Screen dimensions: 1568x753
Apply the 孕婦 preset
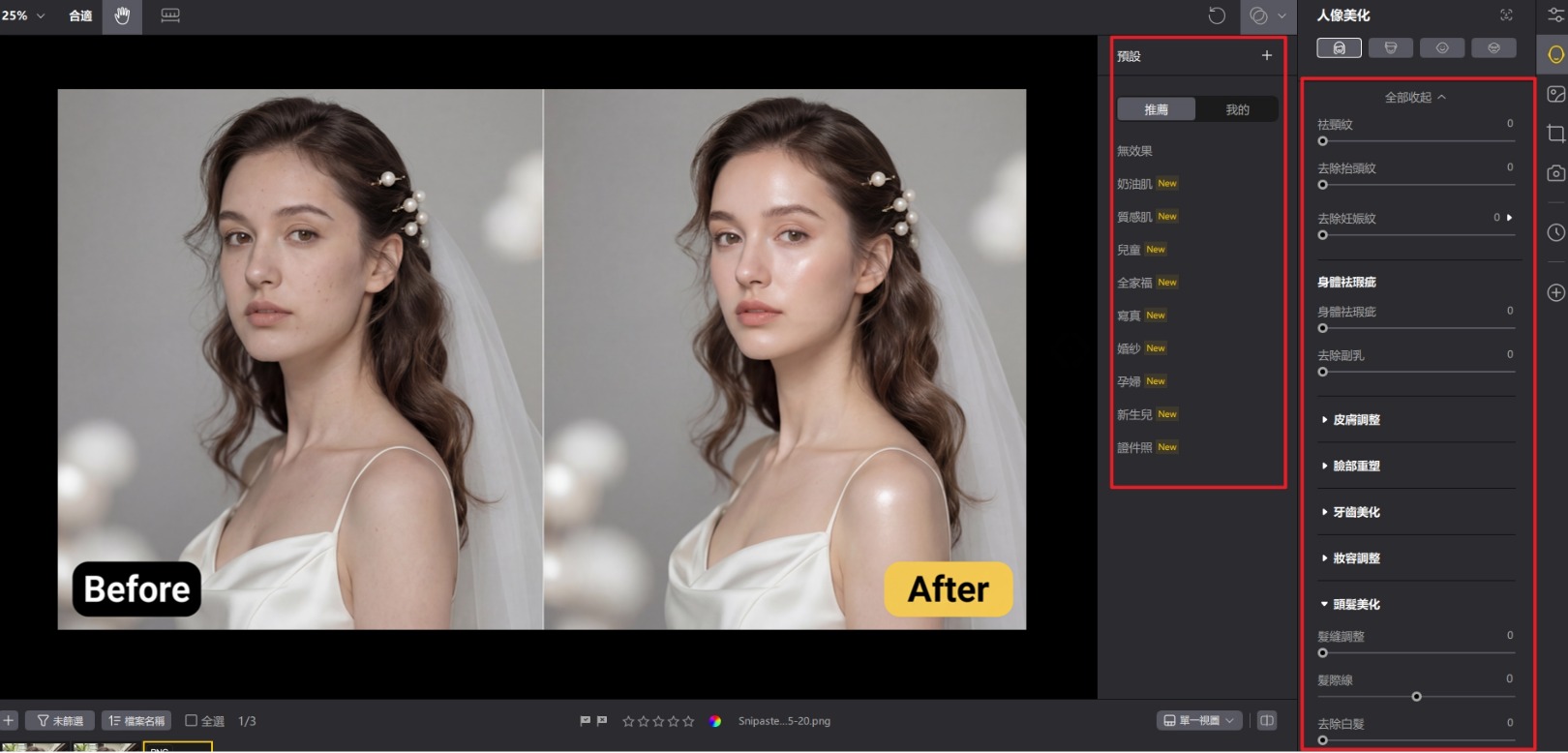[x=1129, y=381]
